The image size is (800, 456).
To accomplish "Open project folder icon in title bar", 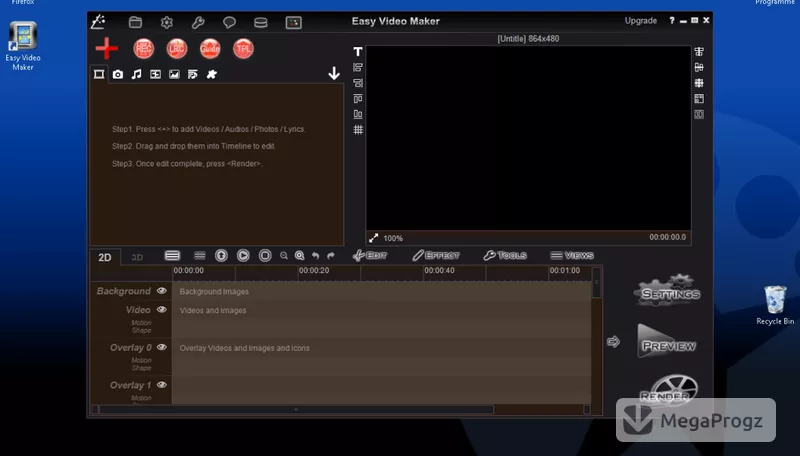I will point(135,22).
